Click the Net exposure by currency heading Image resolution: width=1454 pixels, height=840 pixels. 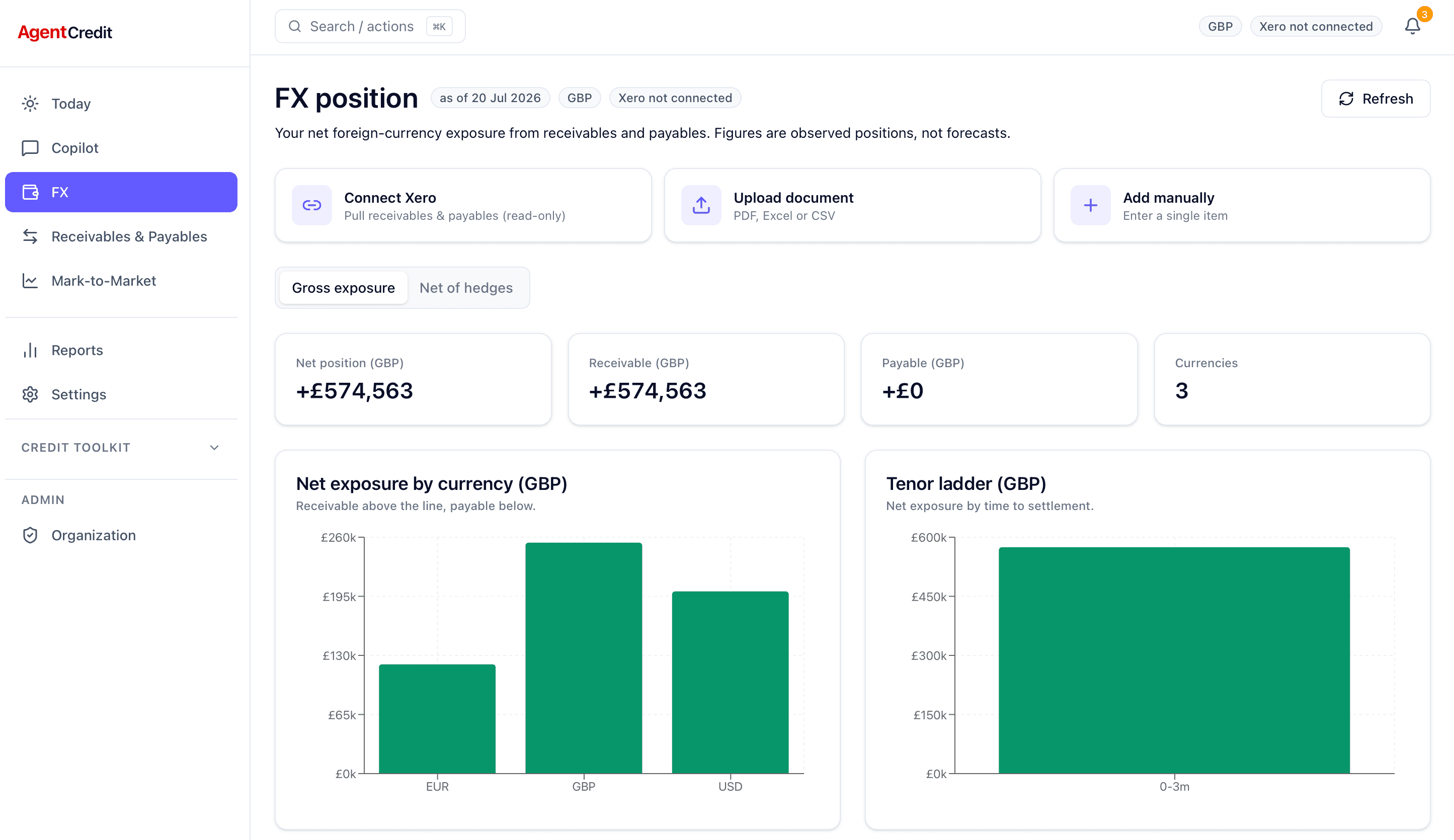pos(431,483)
